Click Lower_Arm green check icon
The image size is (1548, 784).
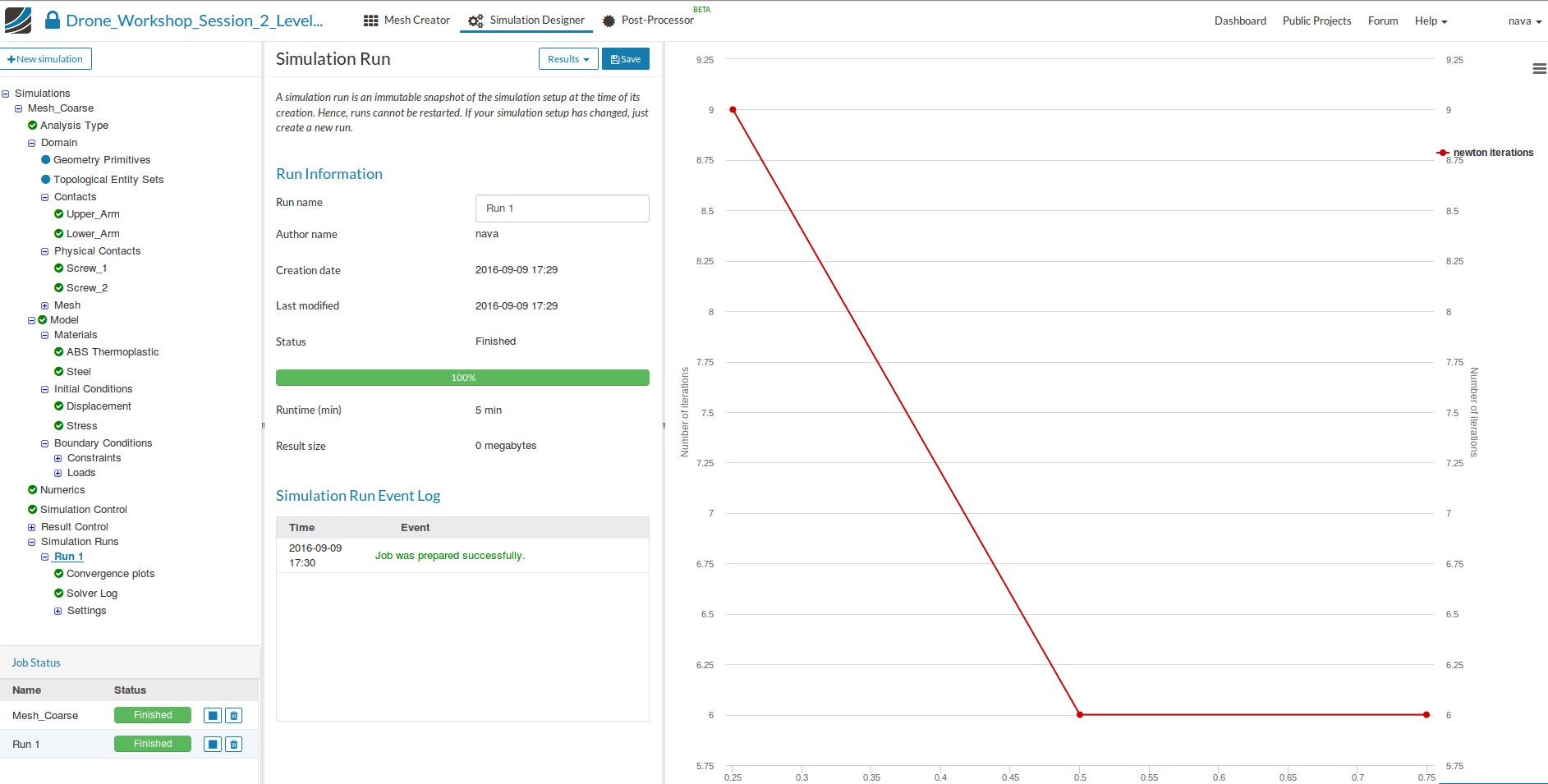pos(59,234)
